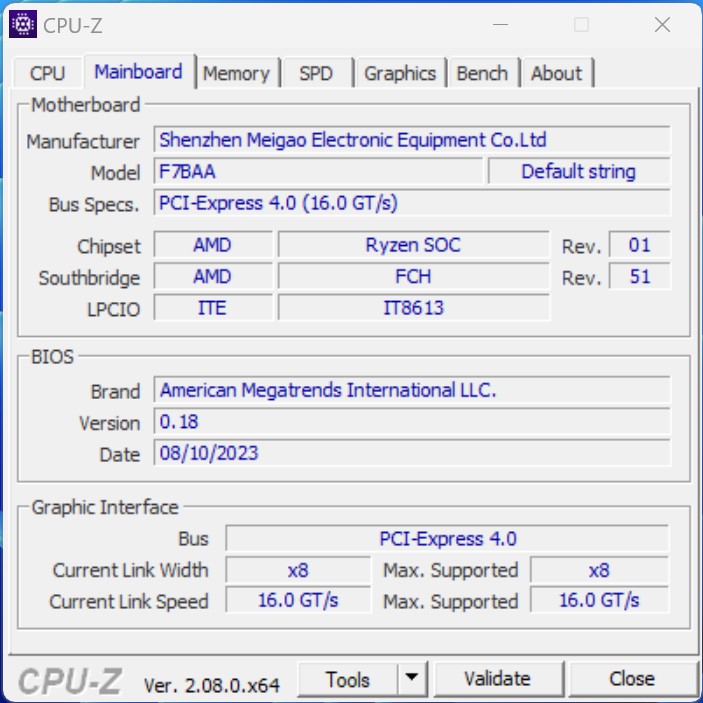Go to the SPD tab

pyautogui.click(x=317, y=73)
